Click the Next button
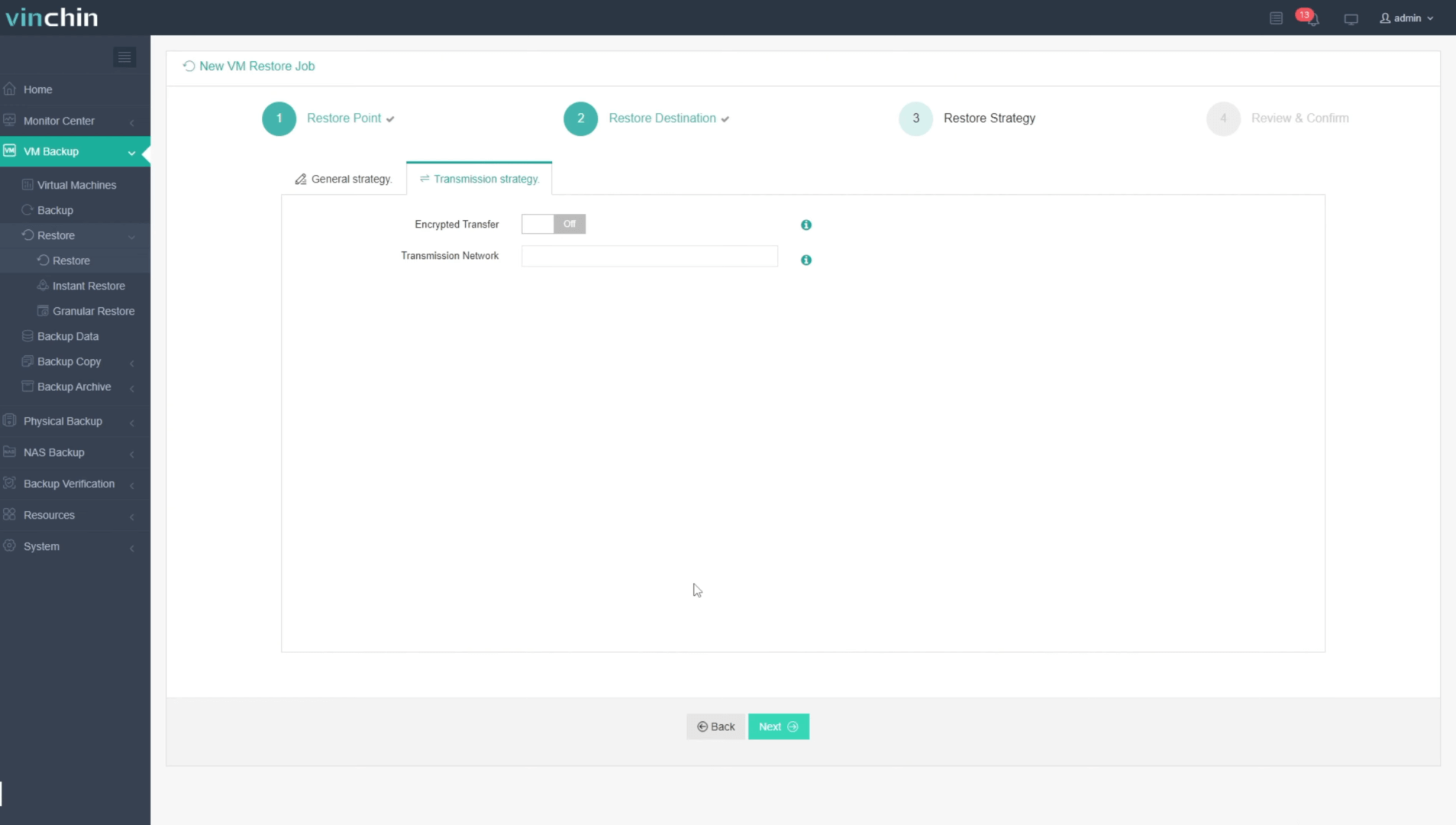Screen dimensions: 1456x825 (778, 726)
